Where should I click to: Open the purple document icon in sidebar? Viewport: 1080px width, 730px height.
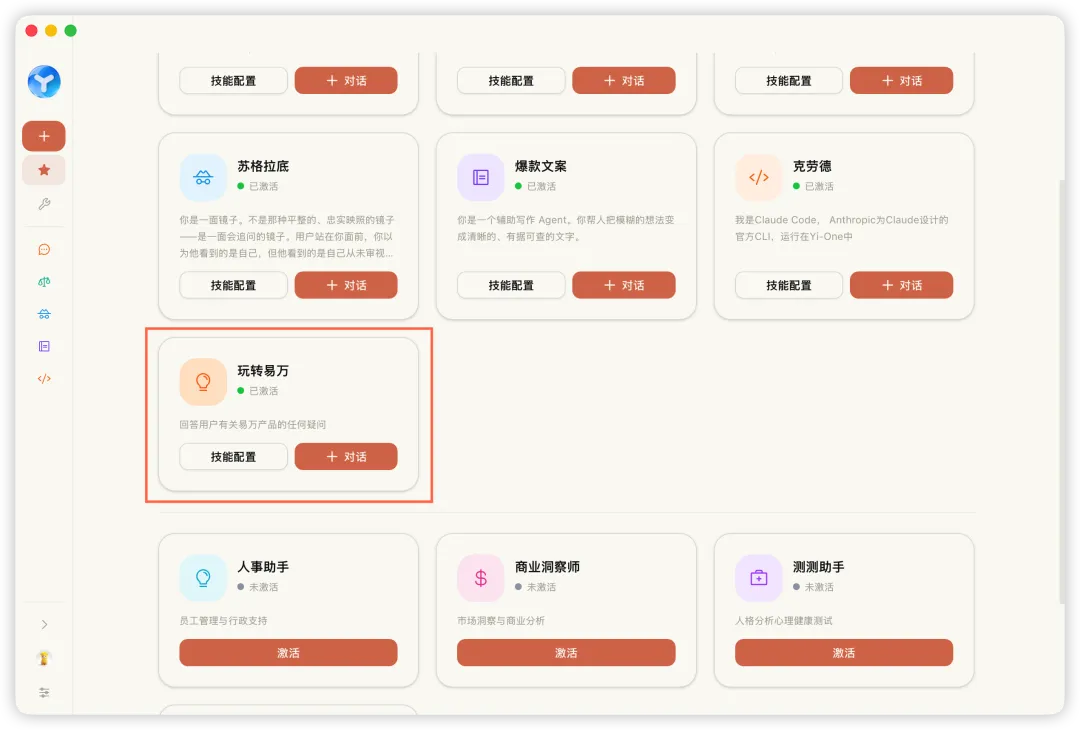click(44, 346)
